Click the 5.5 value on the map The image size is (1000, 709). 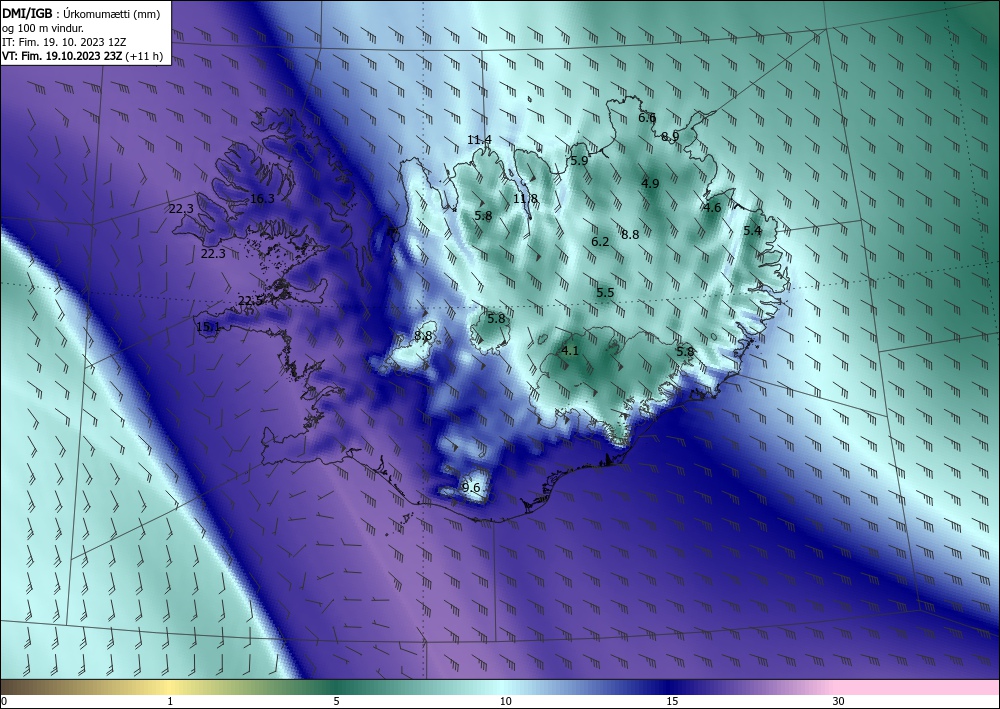605,293
